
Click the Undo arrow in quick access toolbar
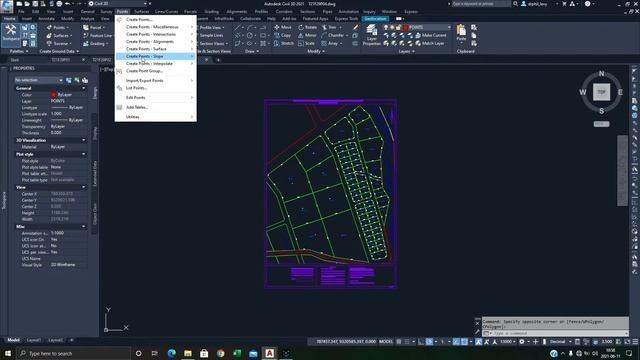68,4
